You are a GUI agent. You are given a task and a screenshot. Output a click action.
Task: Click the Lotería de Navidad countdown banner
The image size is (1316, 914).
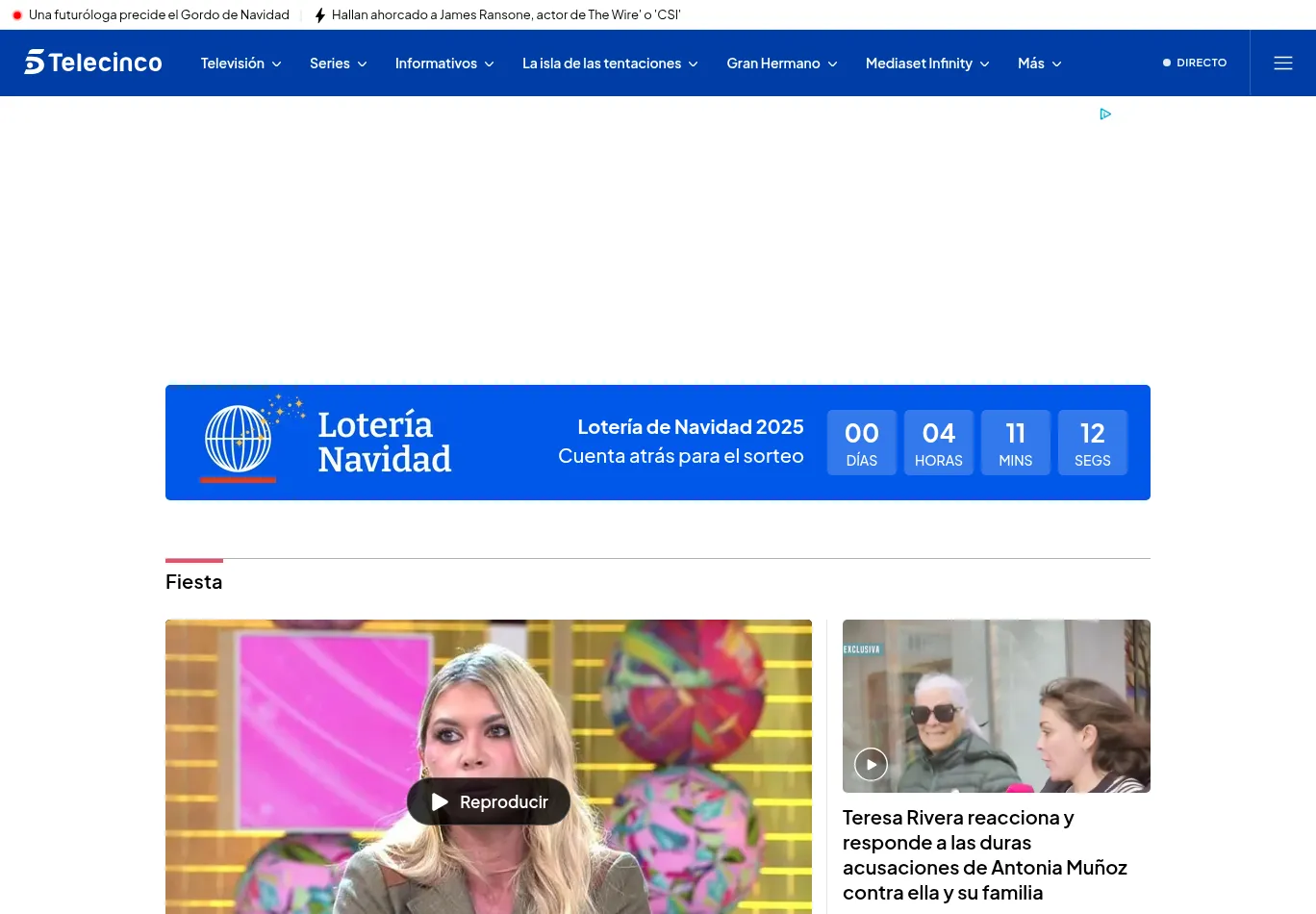pyautogui.click(x=680, y=442)
